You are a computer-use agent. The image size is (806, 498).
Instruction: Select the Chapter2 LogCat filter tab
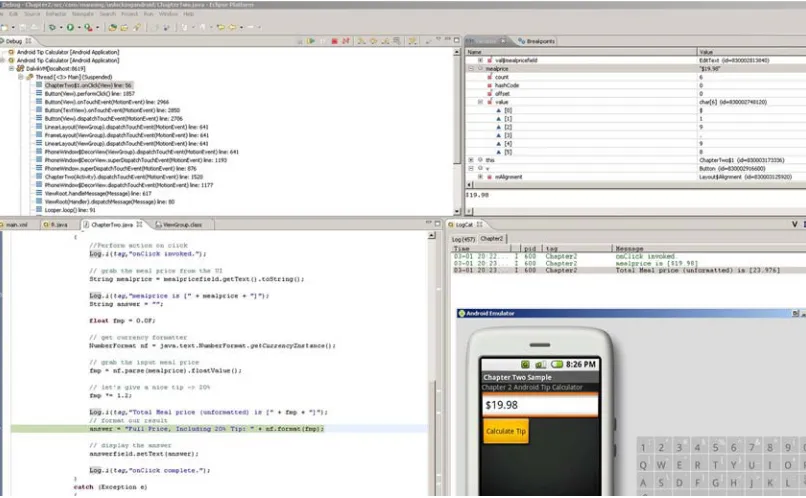click(x=492, y=238)
